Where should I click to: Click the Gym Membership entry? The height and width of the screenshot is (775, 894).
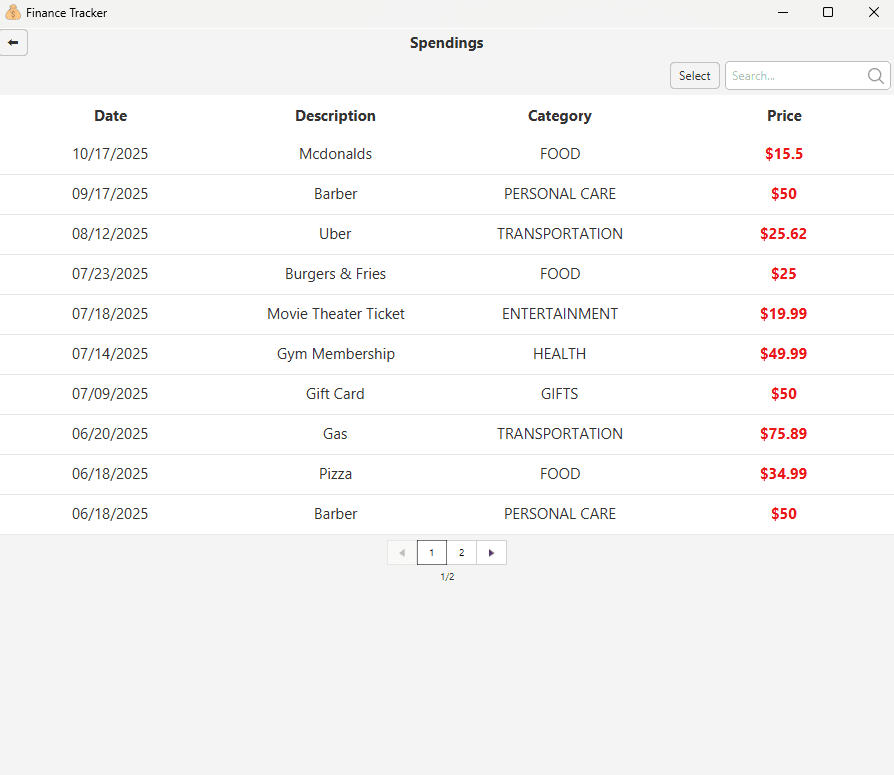[x=335, y=354]
